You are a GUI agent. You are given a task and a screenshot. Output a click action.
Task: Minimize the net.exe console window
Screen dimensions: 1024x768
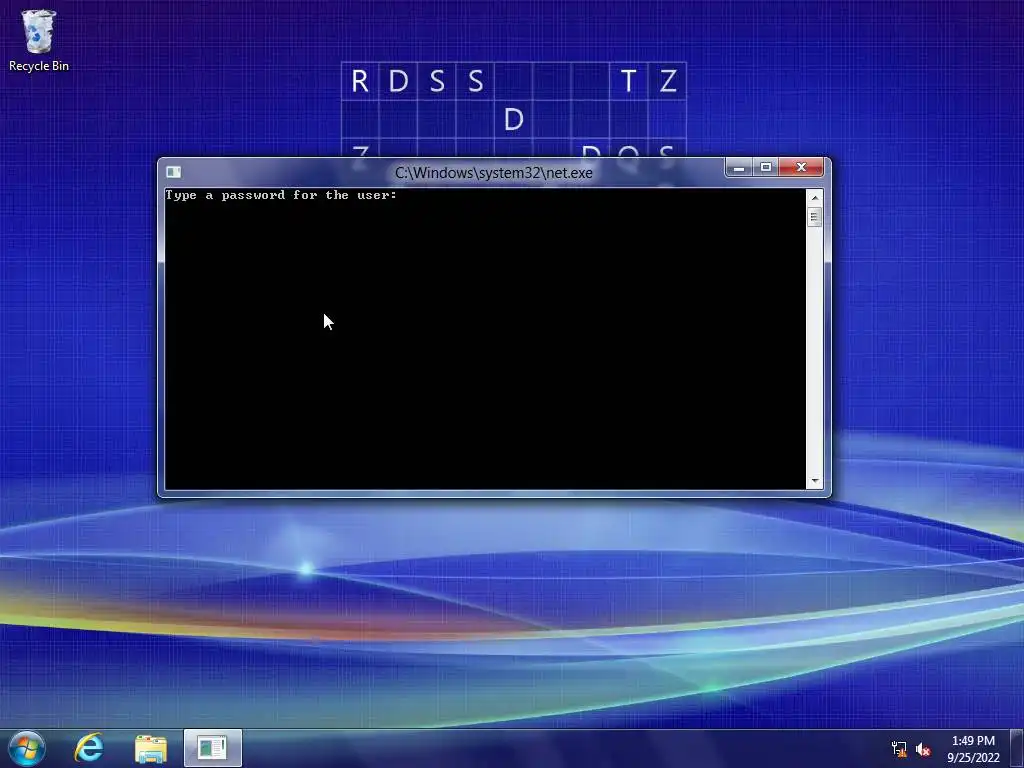(x=739, y=168)
